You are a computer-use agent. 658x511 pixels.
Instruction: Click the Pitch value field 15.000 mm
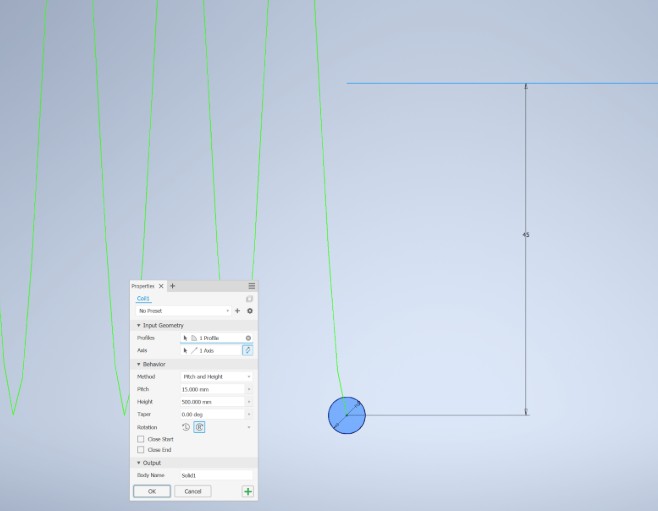(212, 389)
